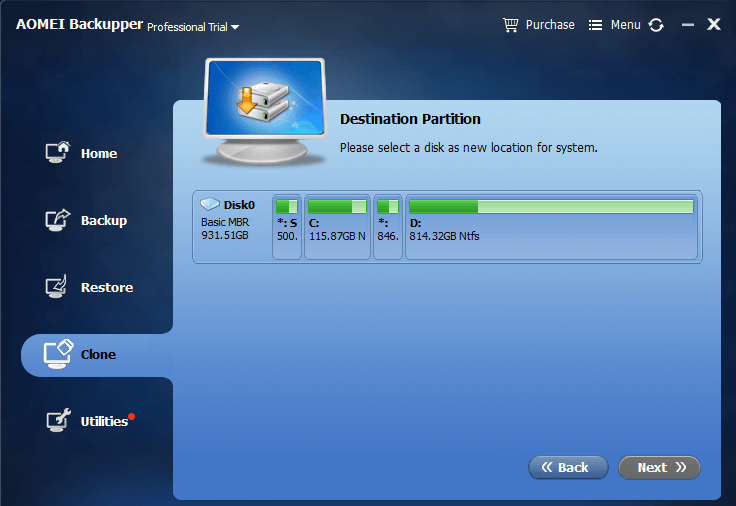Click the Utilities wrench icon

pyautogui.click(x=58, y=421)
